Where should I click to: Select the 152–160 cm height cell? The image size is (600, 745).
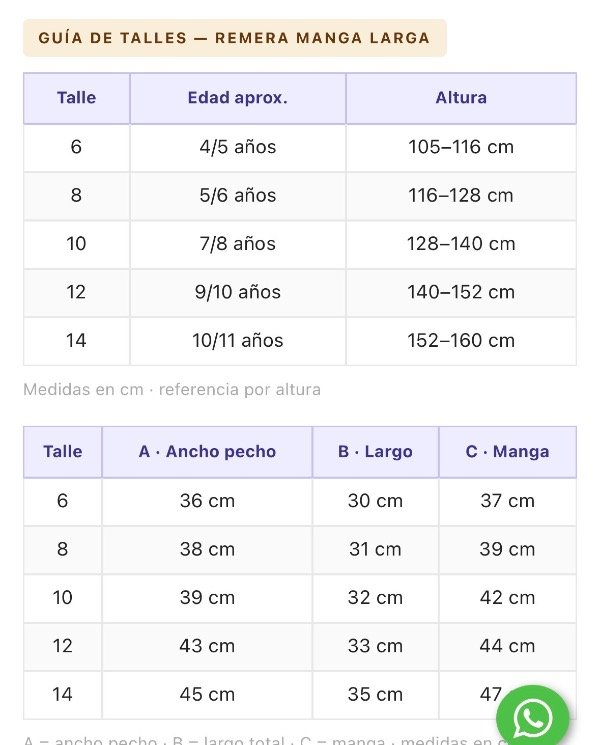point(461,341)
